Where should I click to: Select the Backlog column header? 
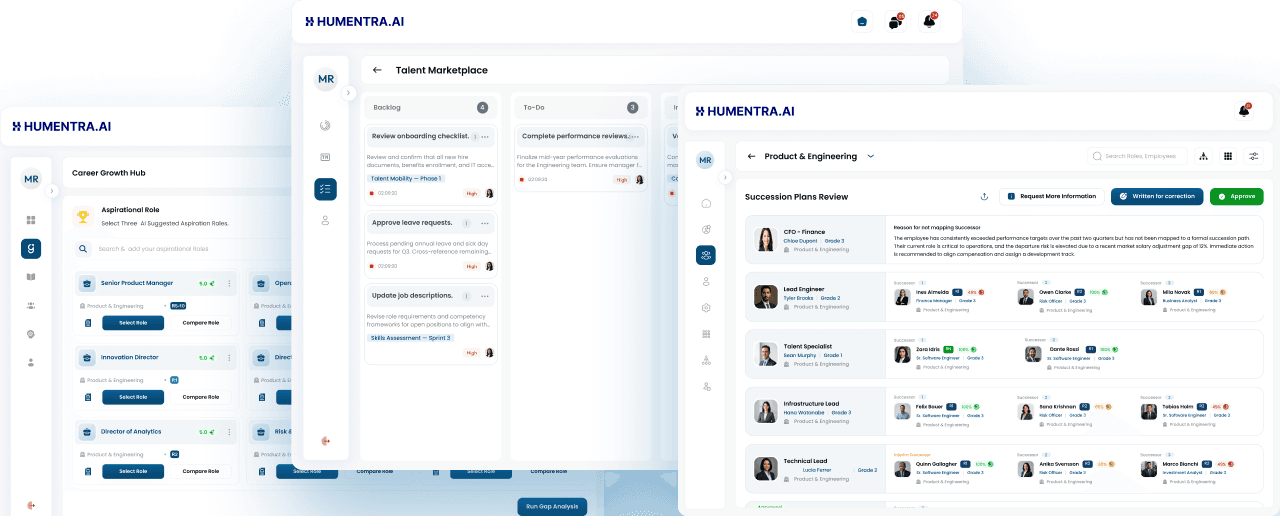pos(431,107)
